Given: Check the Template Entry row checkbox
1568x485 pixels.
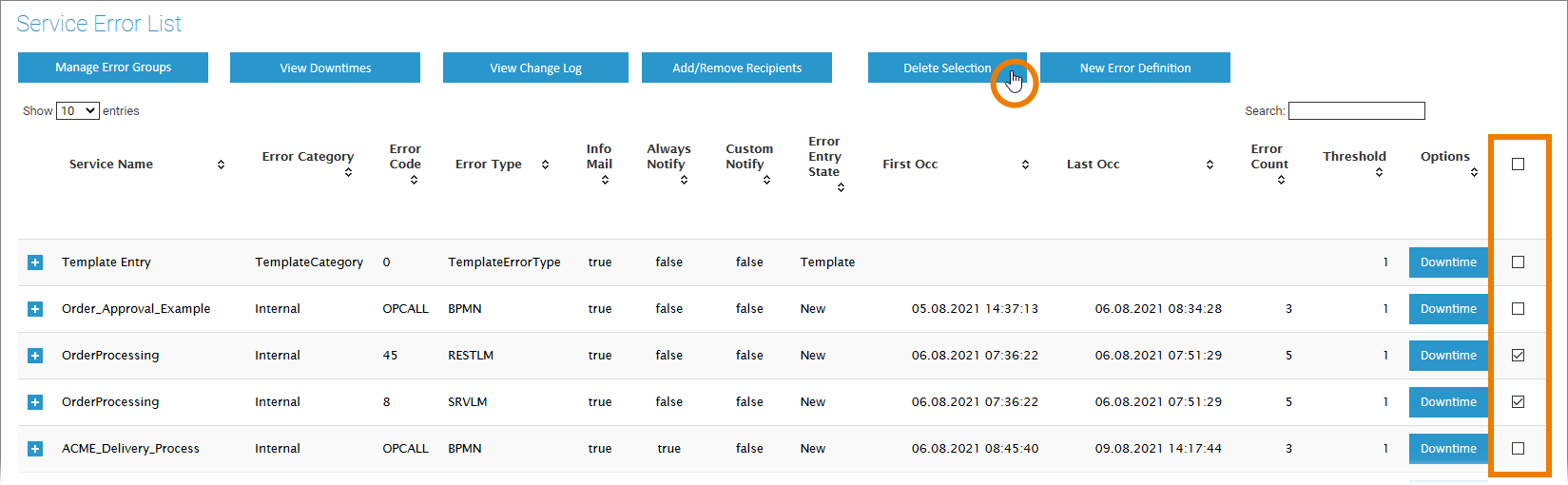Looking at the screenshot, I should click(x=1518, y=262).
